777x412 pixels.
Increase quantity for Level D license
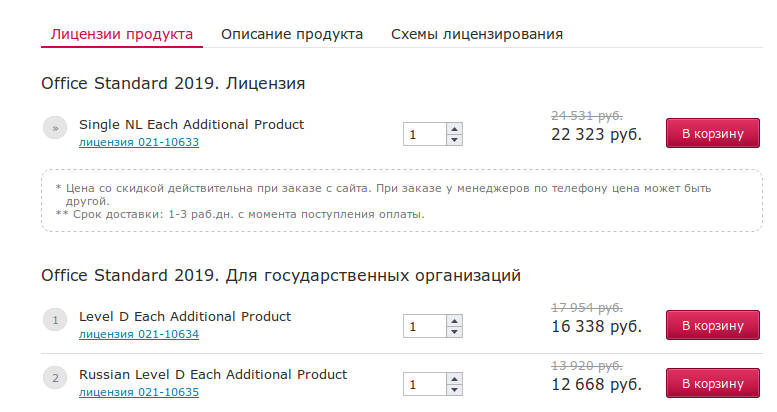point(454,321)
